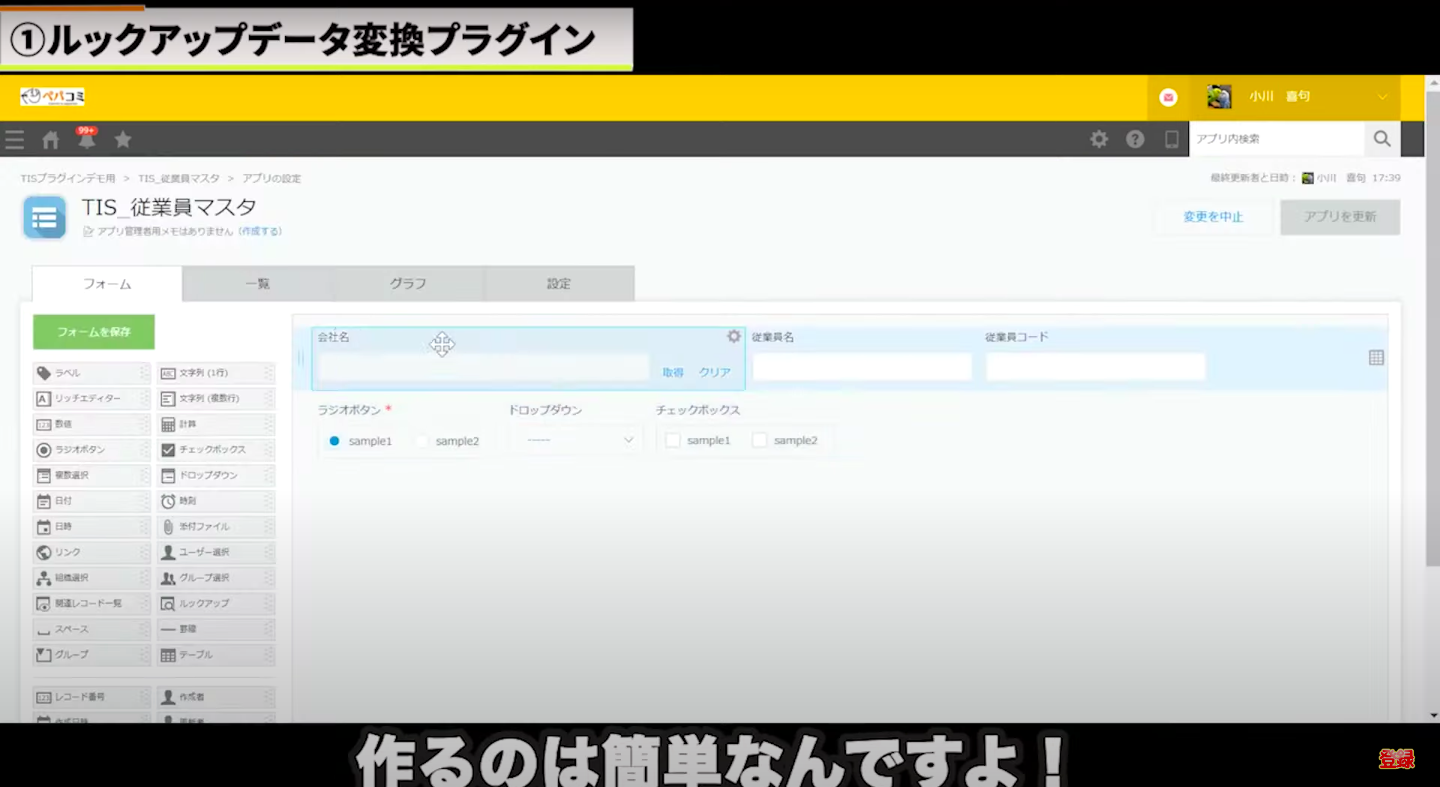The image size is (1440, 787).
Task: Check the sample1 checkbox
Action: click(673, 441)
